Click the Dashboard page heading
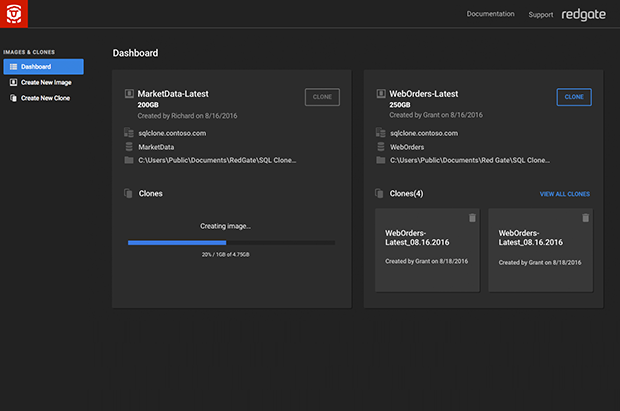Screen dimensions: 620x411 (135, 53)
